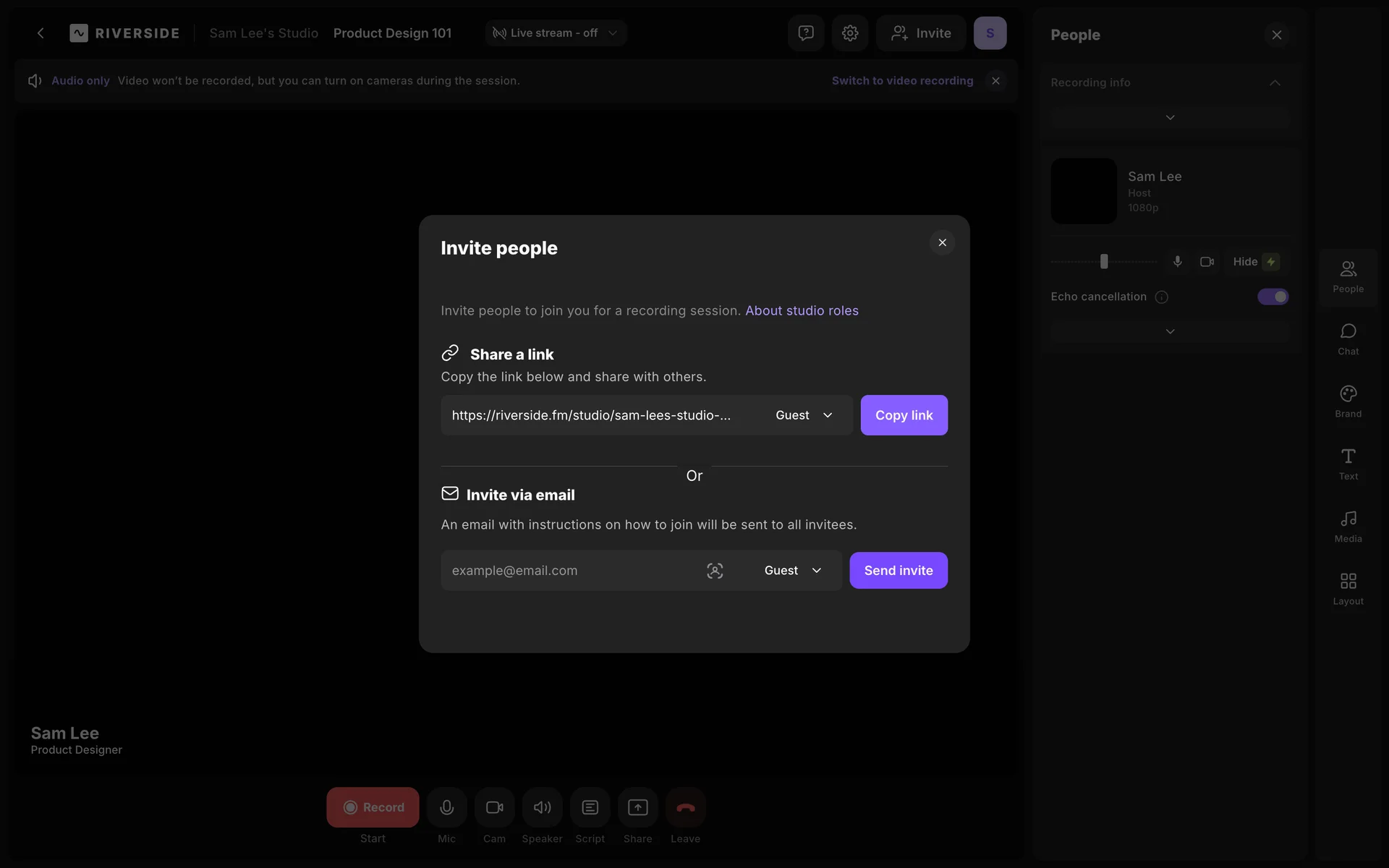
Task: Click the Share screen icon
Action: (637, 807)
